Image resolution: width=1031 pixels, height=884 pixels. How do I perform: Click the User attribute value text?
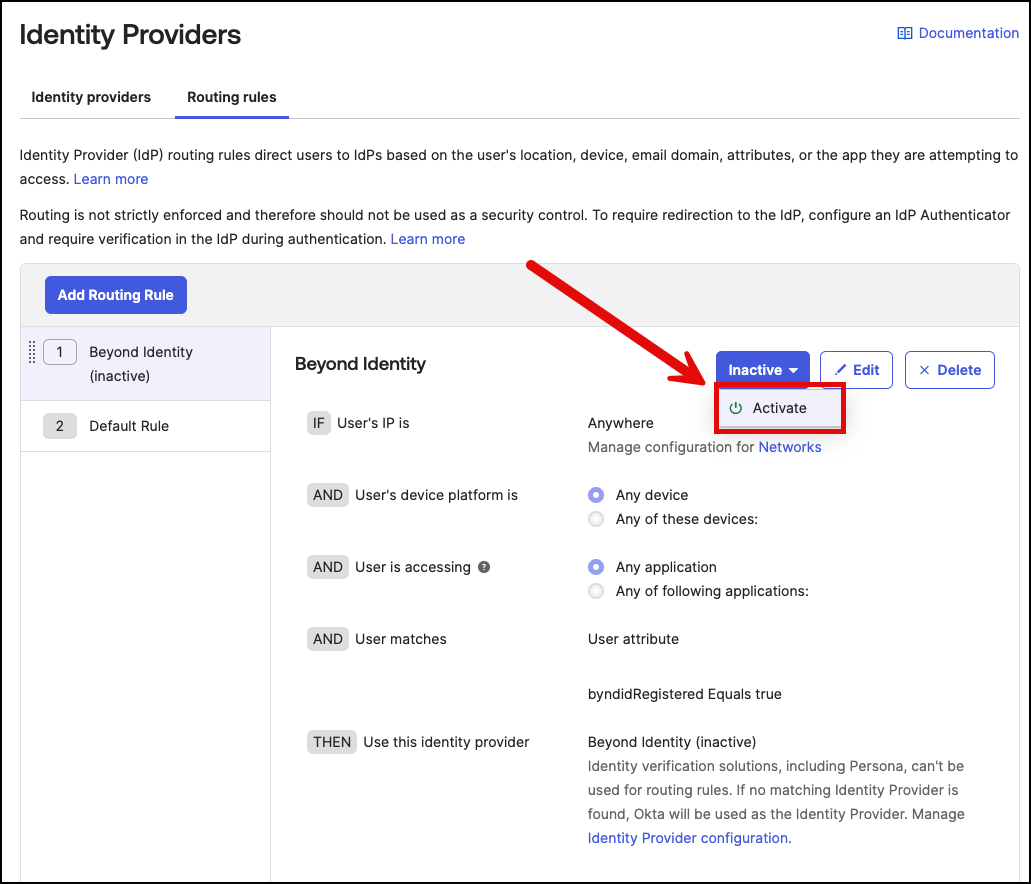[x=633, y=639]
